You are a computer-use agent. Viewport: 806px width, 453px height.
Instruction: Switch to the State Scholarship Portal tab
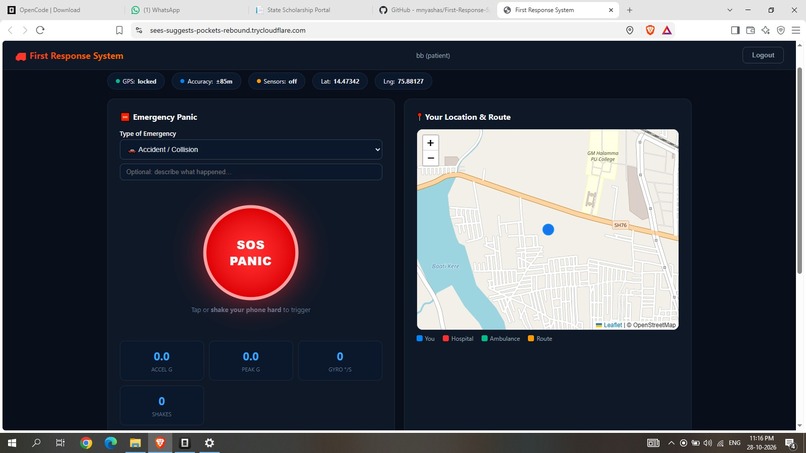310,10
